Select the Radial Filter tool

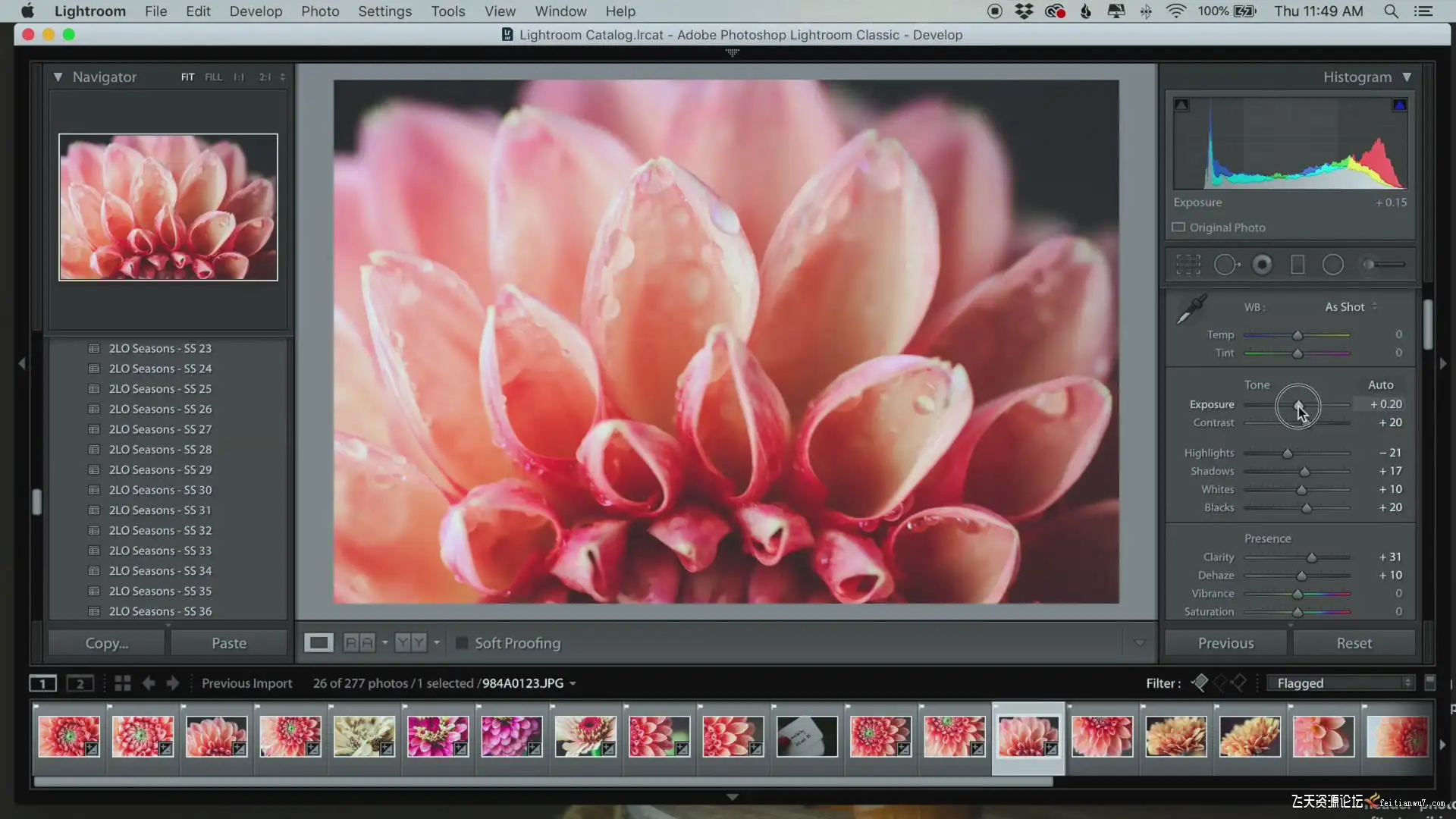[x=1332, y=265]
